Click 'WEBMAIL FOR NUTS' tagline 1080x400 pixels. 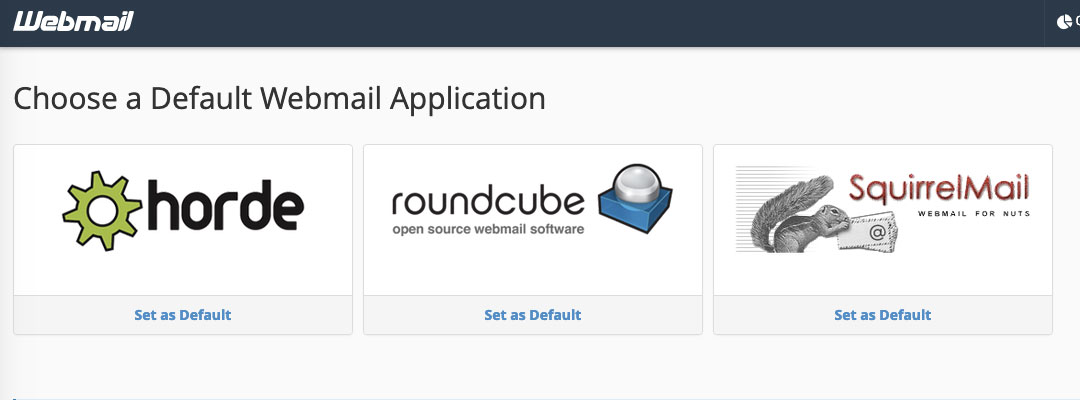click(x=974, y=213)
